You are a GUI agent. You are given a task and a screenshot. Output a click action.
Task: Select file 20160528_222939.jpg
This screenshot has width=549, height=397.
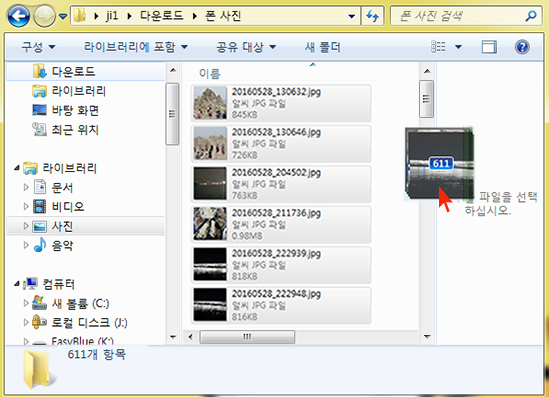pos(281,265)
